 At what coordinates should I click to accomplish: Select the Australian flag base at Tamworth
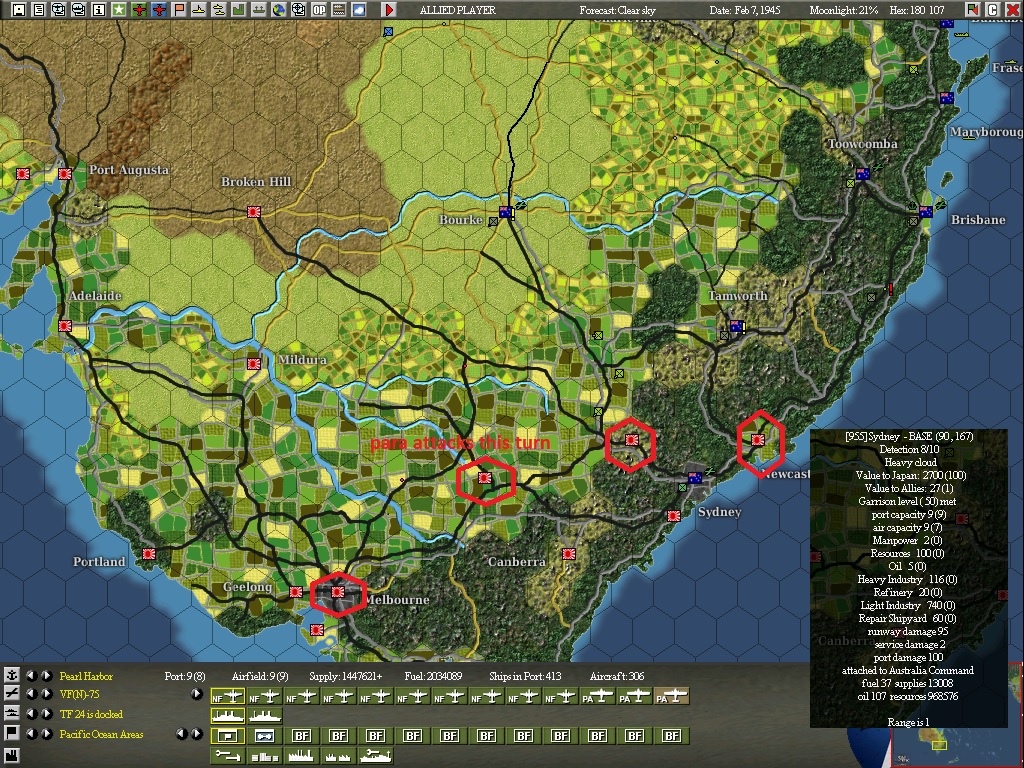[737, 325]
